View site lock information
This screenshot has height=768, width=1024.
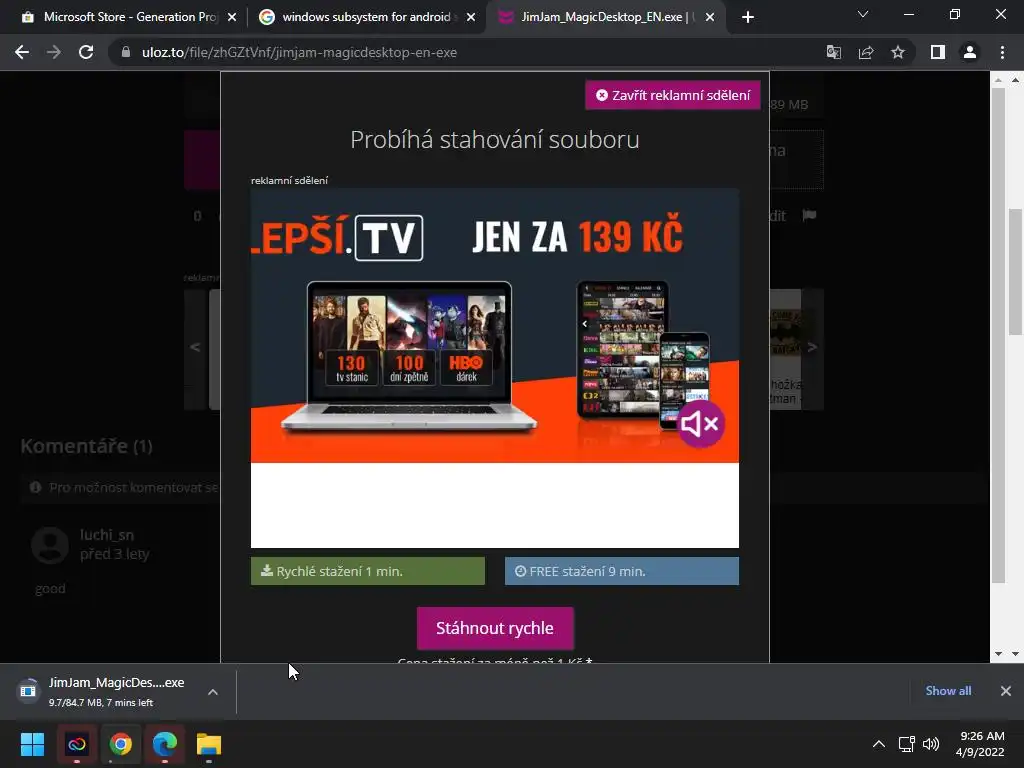pyautogui.click(x=126, y=52)
